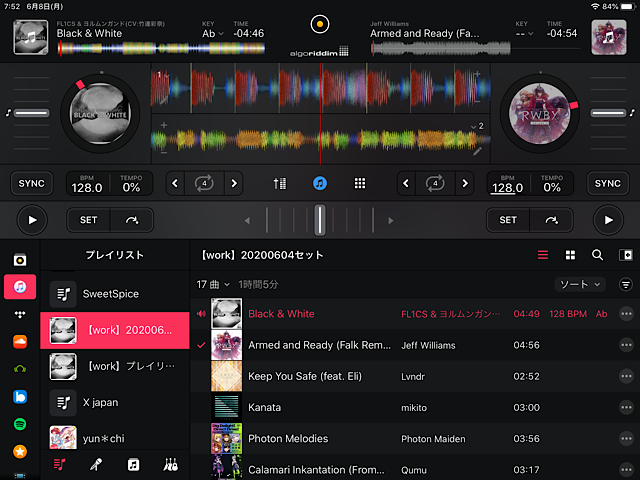Image resolution: width=640 pixels, height=480 pixels.
Task: Load the Calamari Inkantation track row
Action: (x=414, y=469)
